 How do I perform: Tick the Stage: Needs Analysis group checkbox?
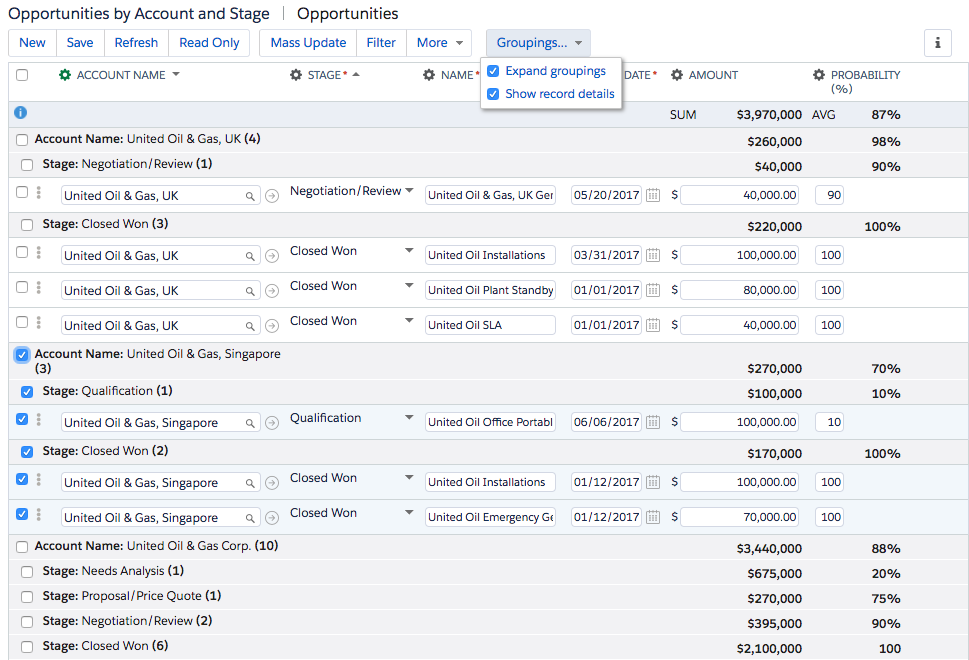pos(27,572)
